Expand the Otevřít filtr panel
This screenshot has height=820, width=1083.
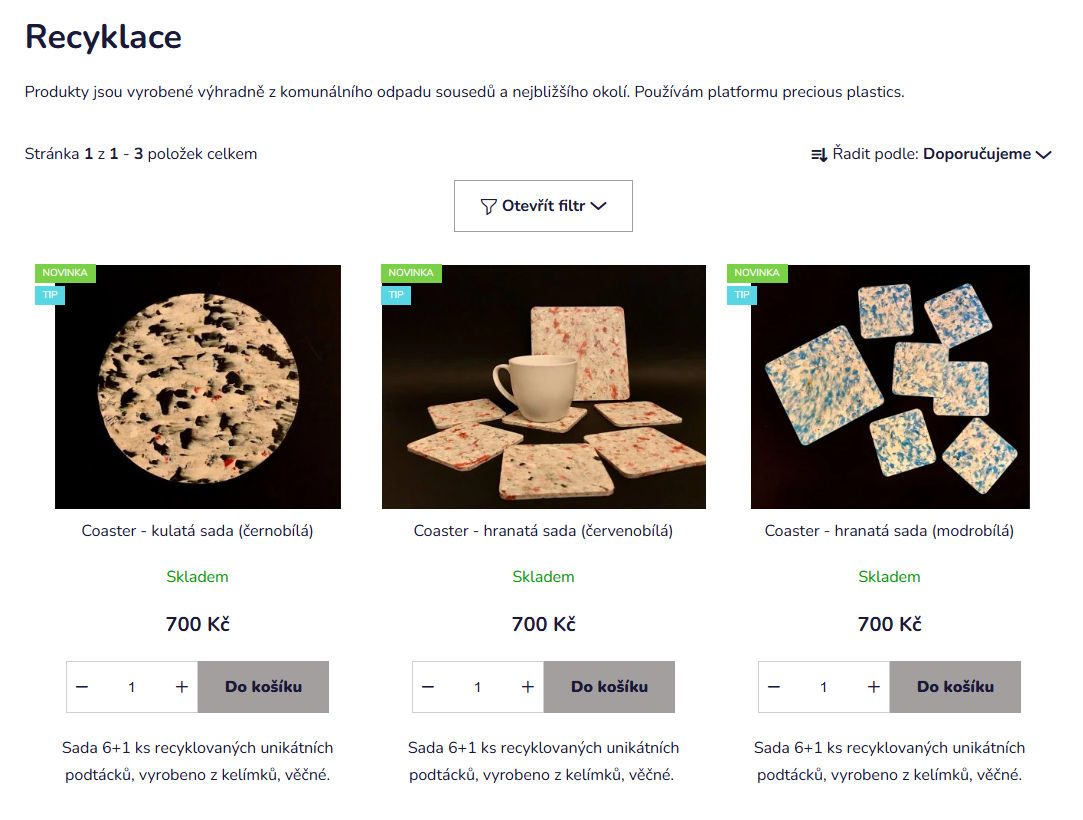(543, 206)
